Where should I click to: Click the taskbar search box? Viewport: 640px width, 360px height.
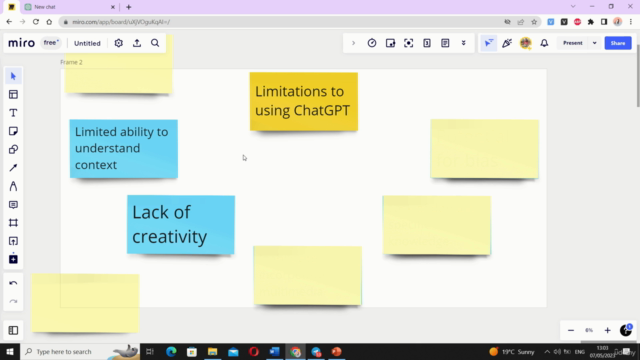point(80,351)
